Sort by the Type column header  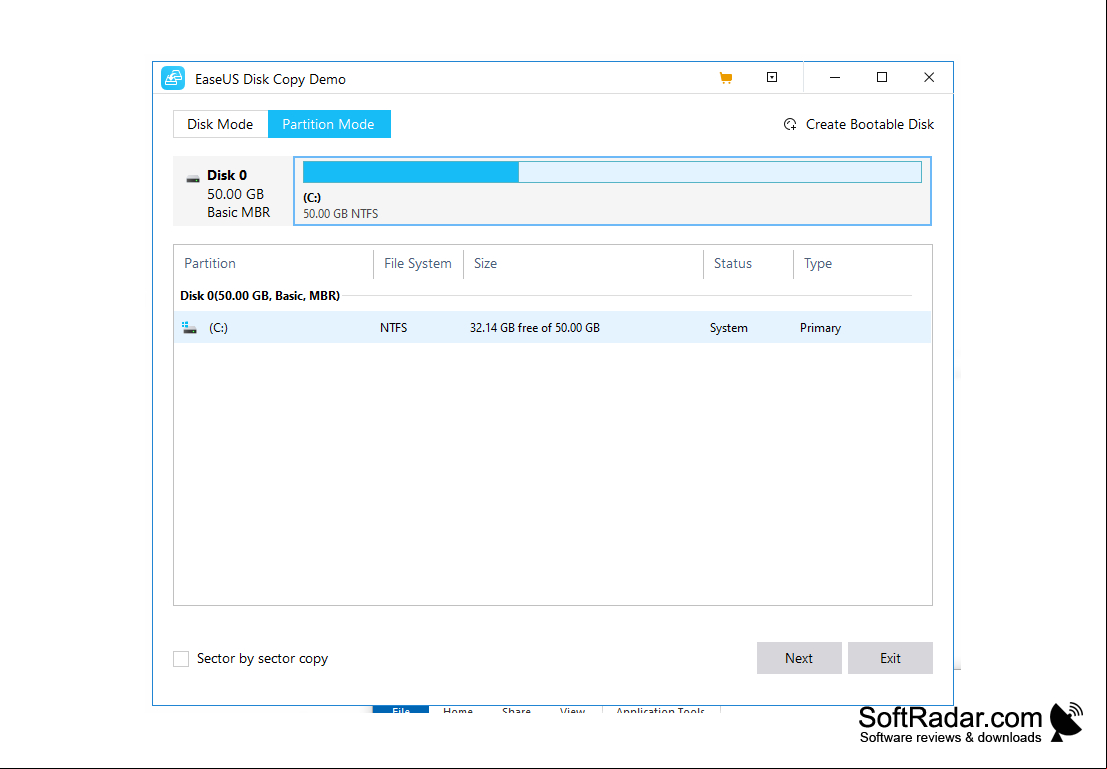tap(818, 263)
